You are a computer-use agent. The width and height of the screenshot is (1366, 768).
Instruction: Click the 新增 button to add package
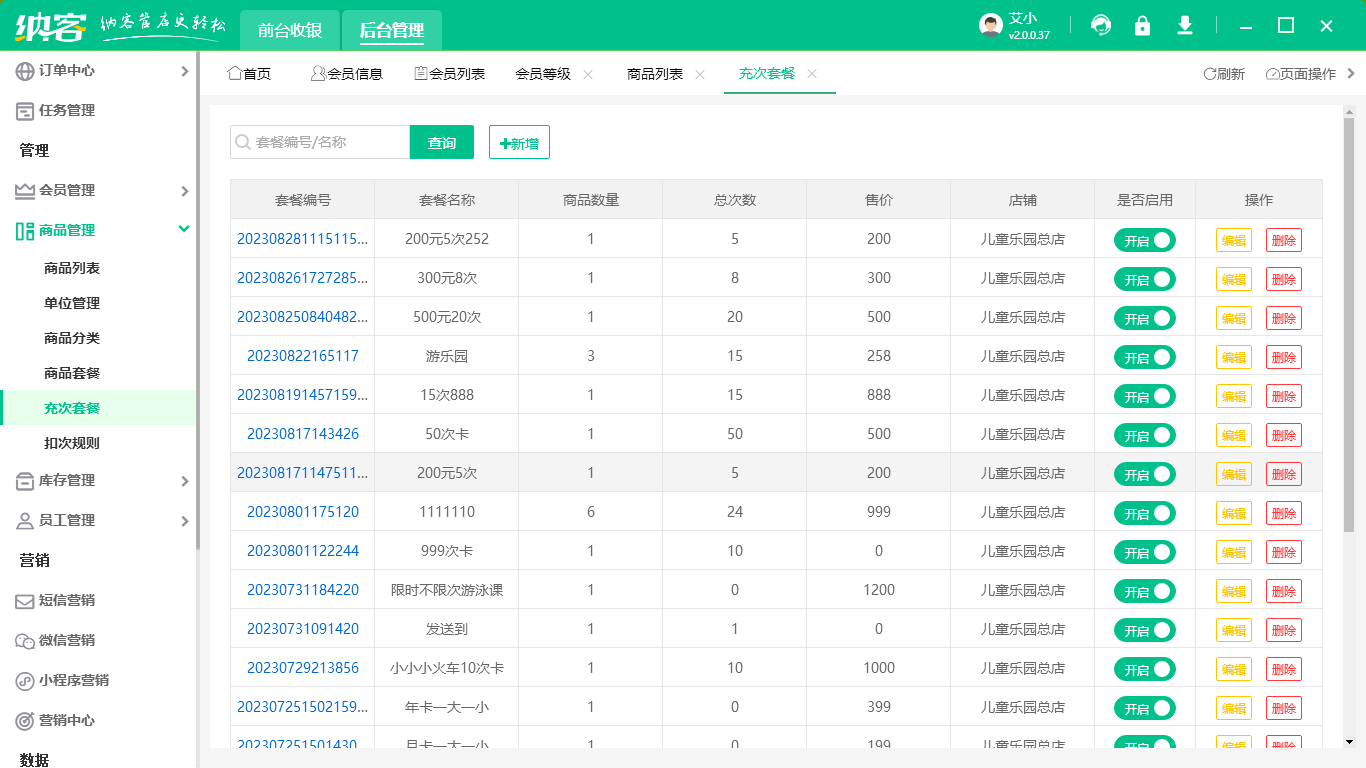(519, 142)
